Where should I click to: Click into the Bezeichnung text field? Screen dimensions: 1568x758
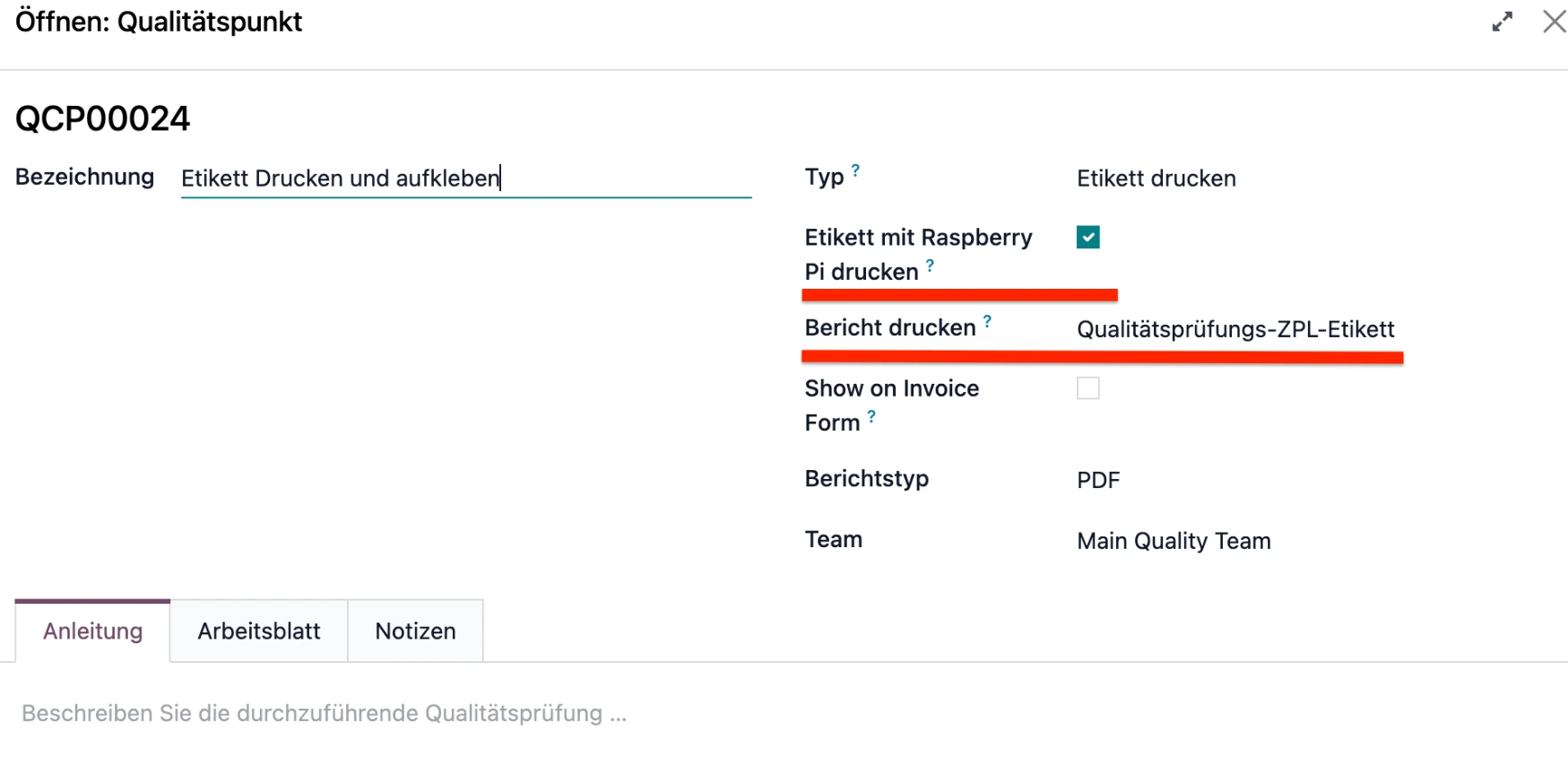click(465, 179)
